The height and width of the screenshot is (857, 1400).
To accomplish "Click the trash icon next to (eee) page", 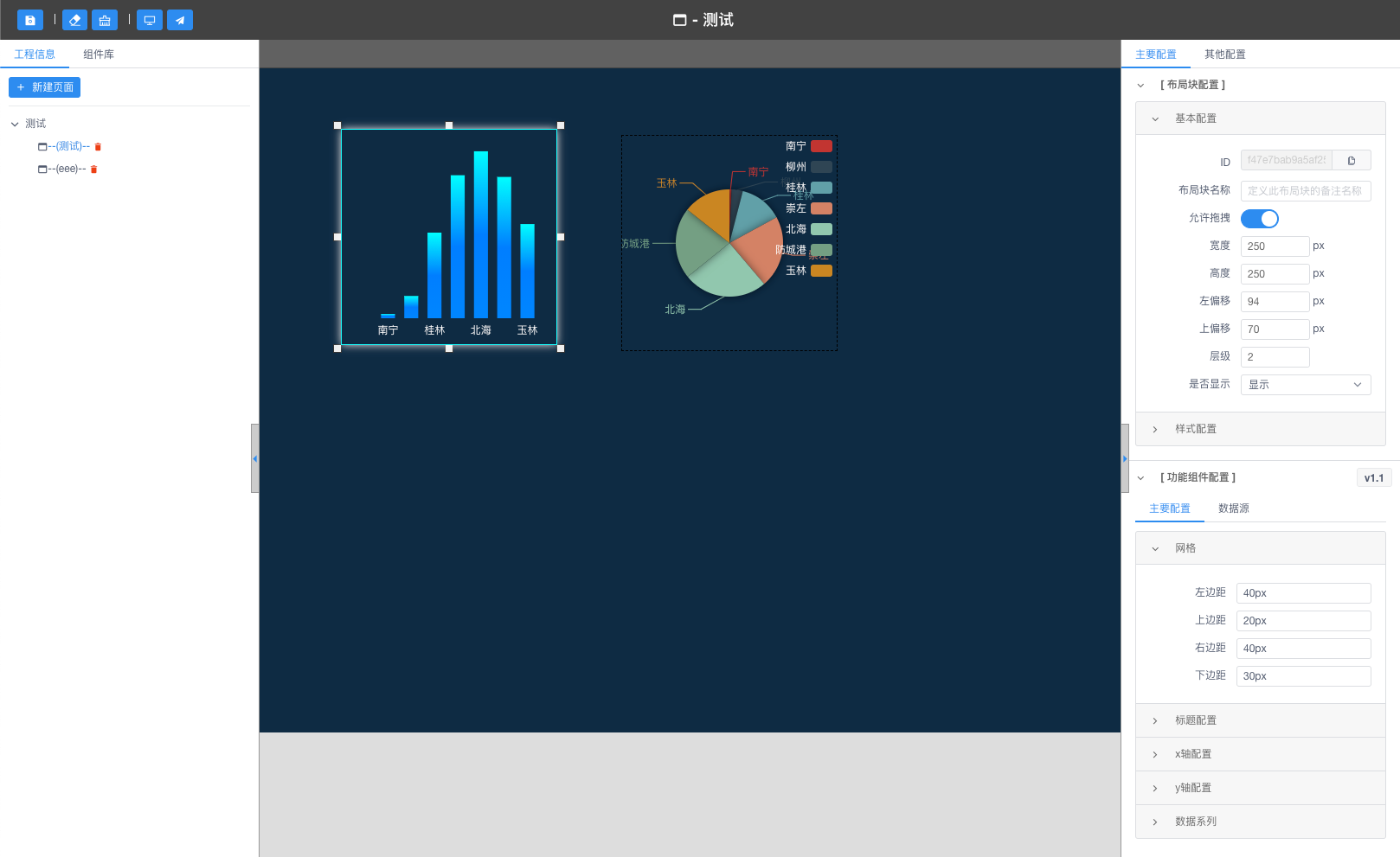I will (94, 169).
